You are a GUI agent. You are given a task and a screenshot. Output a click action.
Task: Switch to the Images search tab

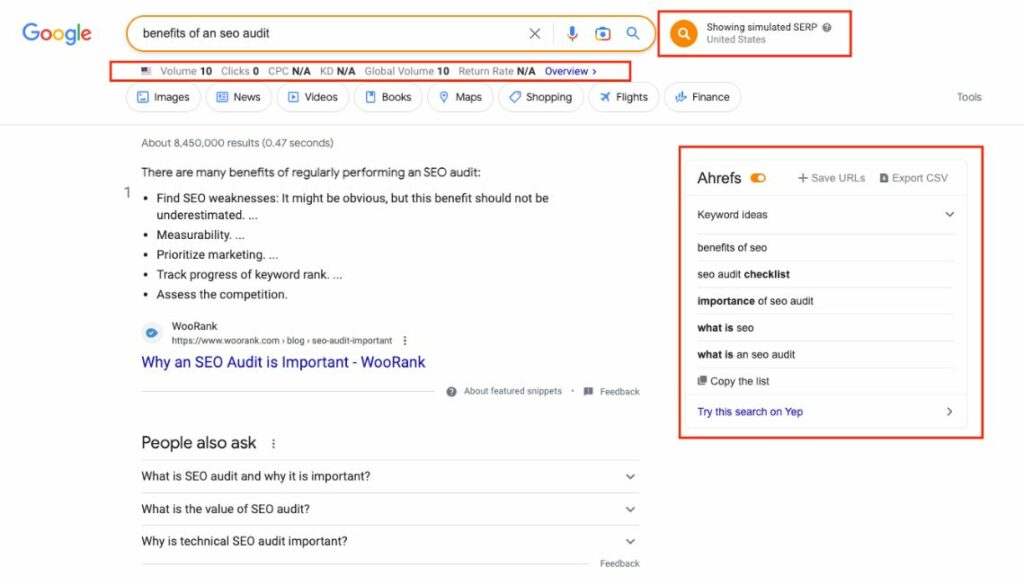(x=163, y=97)
